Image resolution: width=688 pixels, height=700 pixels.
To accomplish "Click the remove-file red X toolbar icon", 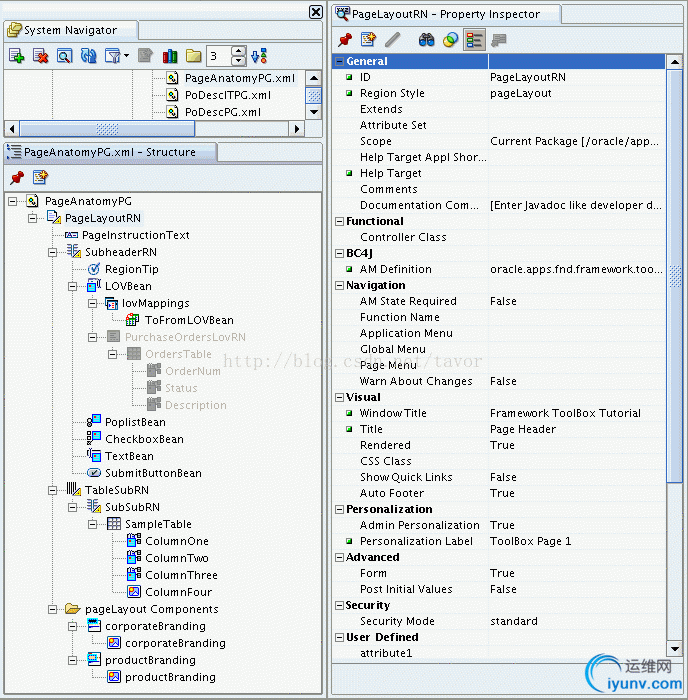I will [x=41, y=56].
